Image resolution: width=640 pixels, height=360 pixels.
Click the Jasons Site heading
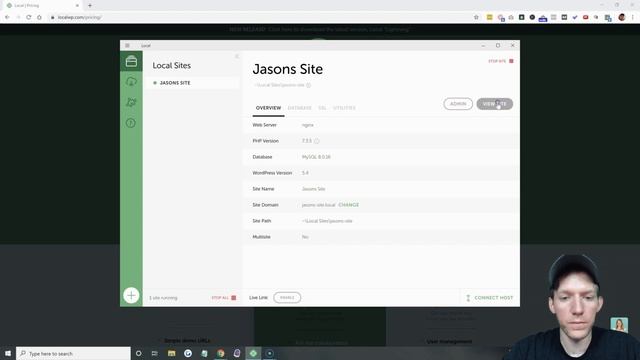(288, 69)
